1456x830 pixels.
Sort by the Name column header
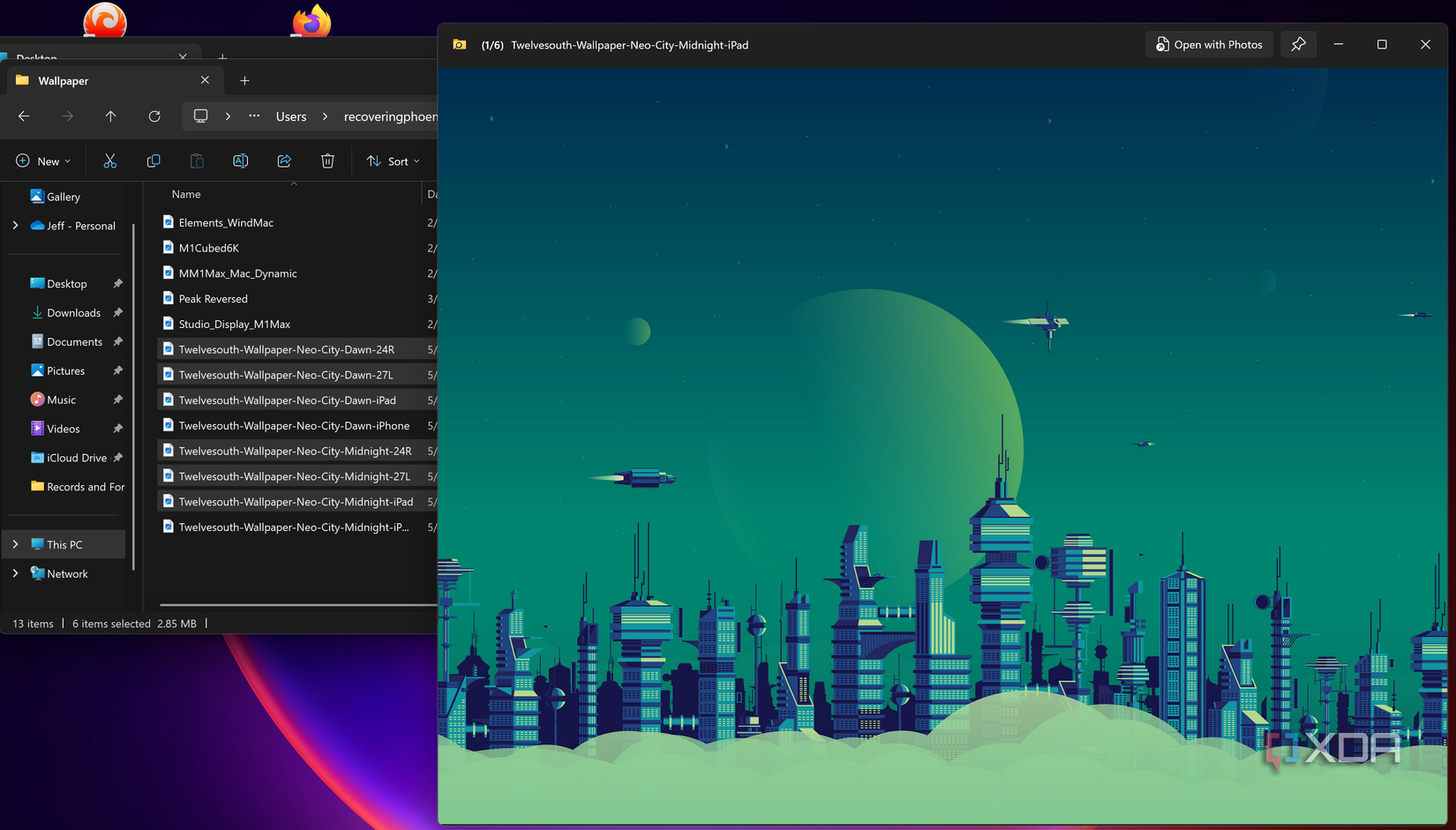pos(186,194)
